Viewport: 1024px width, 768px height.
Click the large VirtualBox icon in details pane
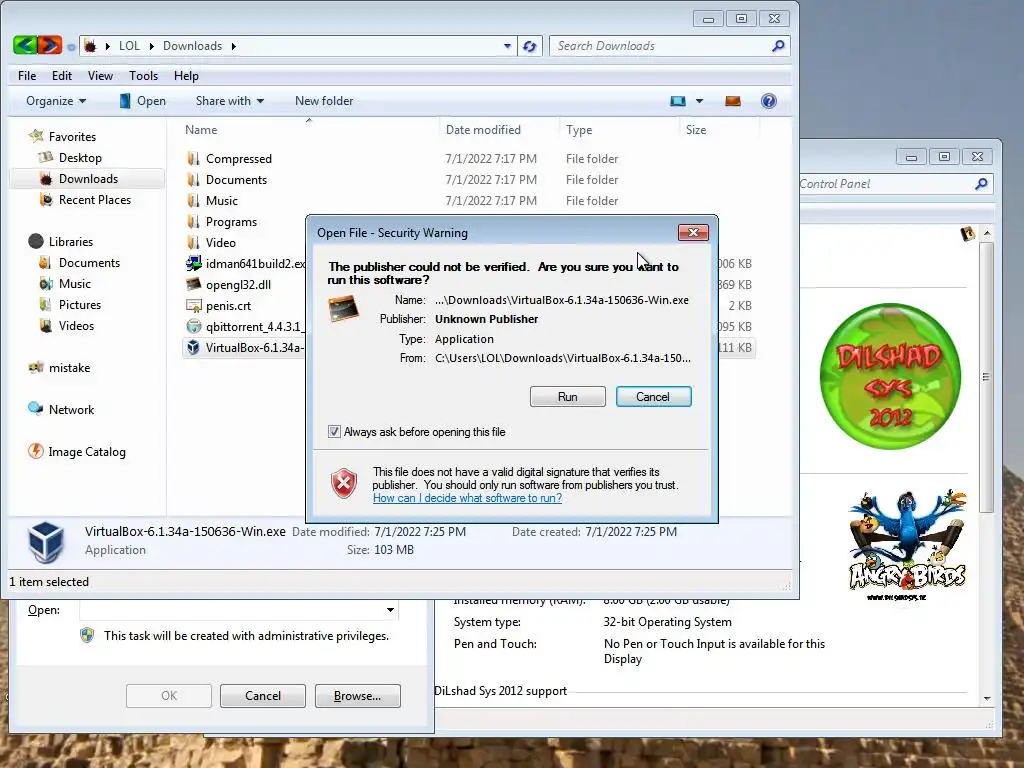[46, 541]
